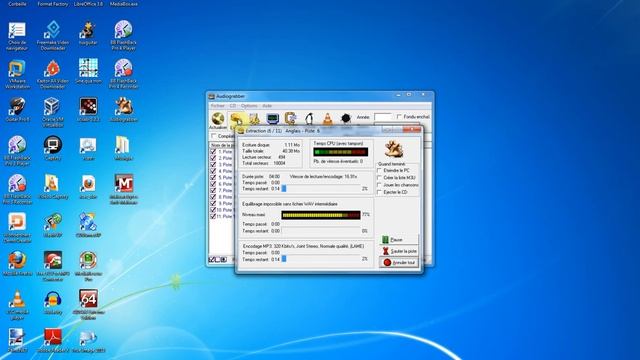Open the AIDA64 desktop shortcut
640x360 pixels.
[x=88, y=305]
